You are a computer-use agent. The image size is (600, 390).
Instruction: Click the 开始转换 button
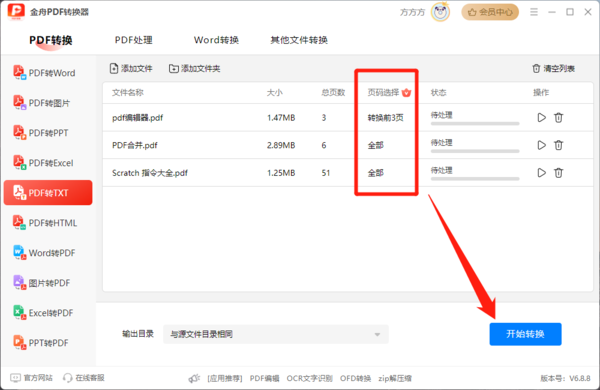click(x=525, y=334)
